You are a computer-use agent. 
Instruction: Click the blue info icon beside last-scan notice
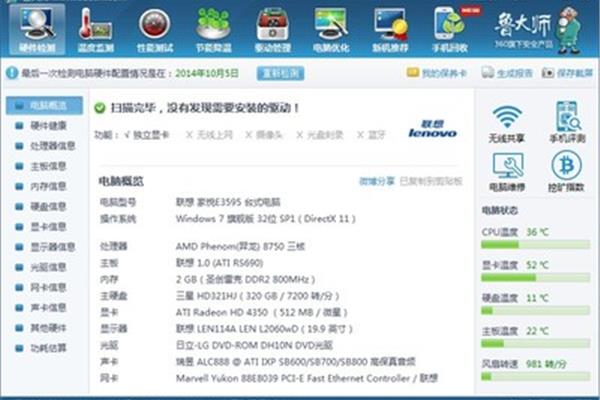(12, 73)
